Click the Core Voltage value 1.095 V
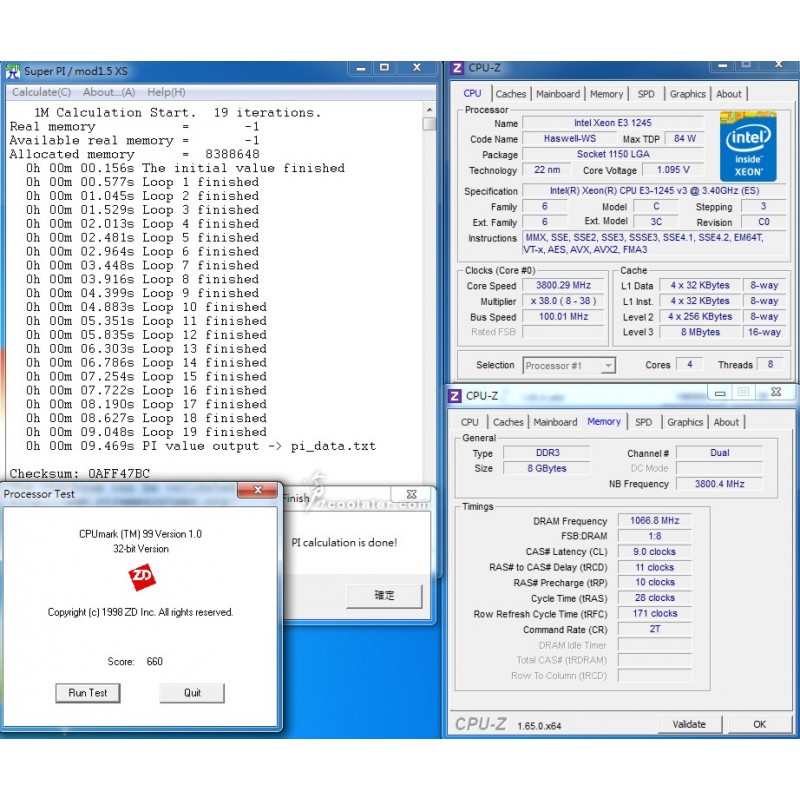800x800 pixels. 673,170
